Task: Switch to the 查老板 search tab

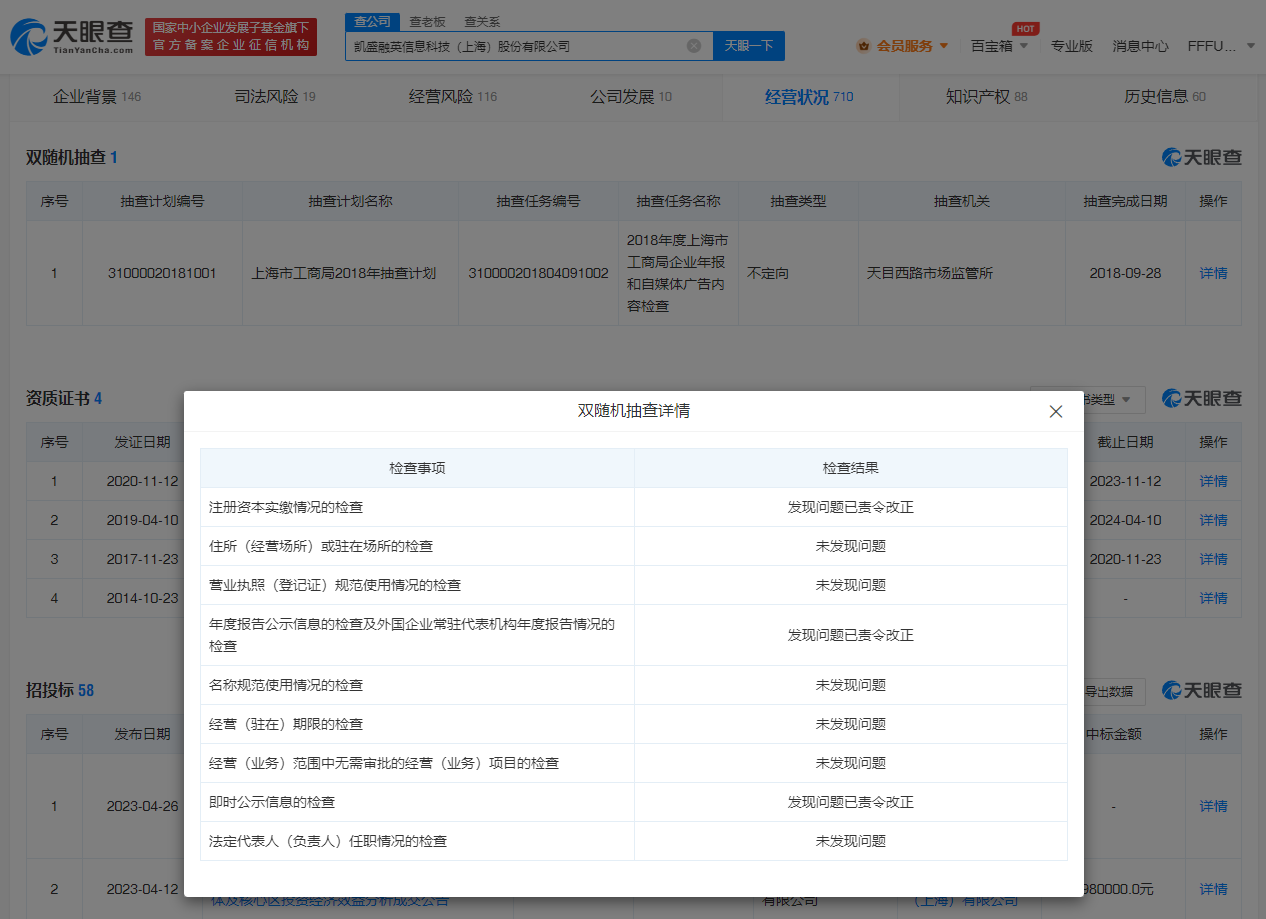Action: click(428, 21)
